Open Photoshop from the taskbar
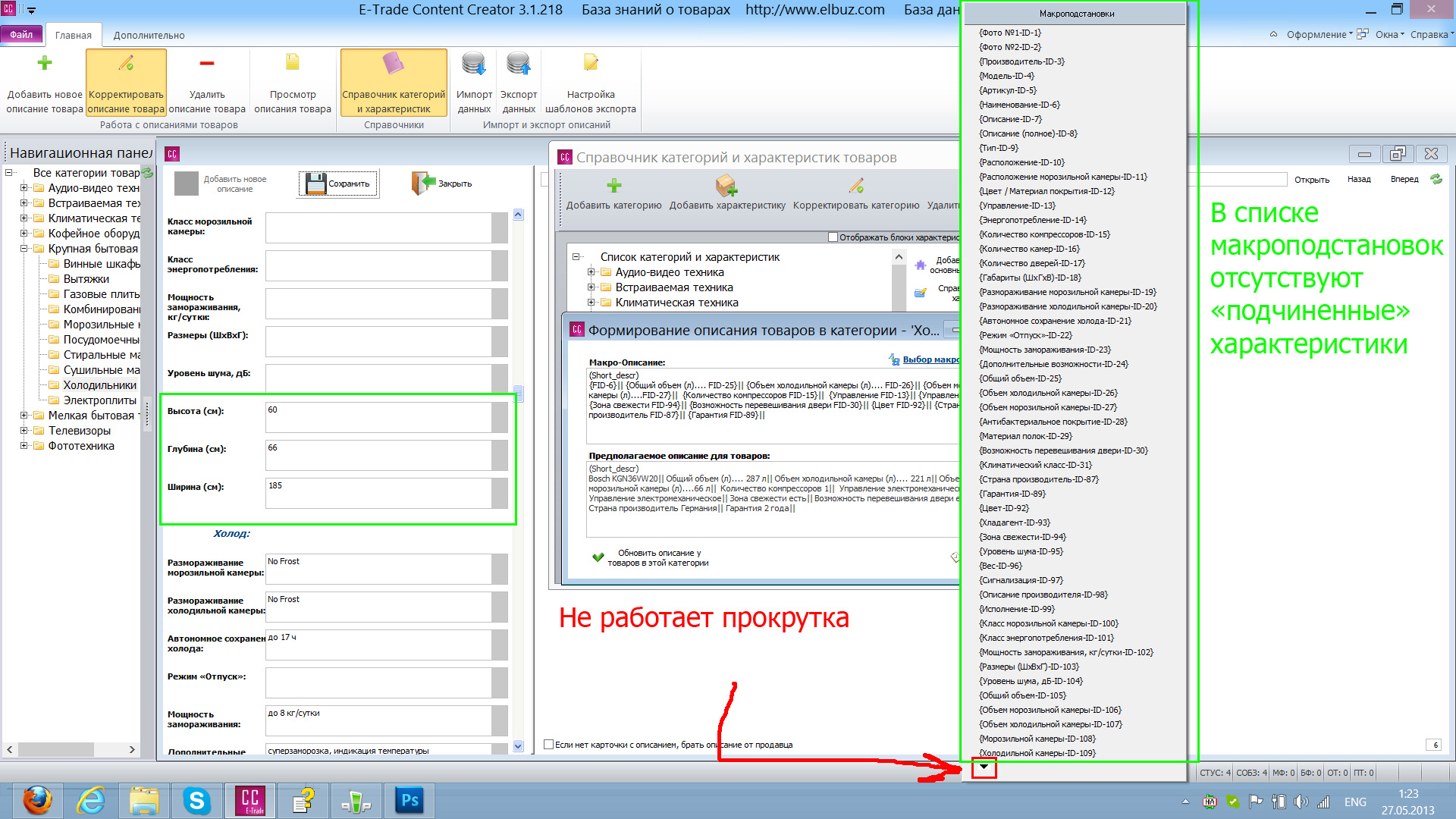 (x=409, y=801)
